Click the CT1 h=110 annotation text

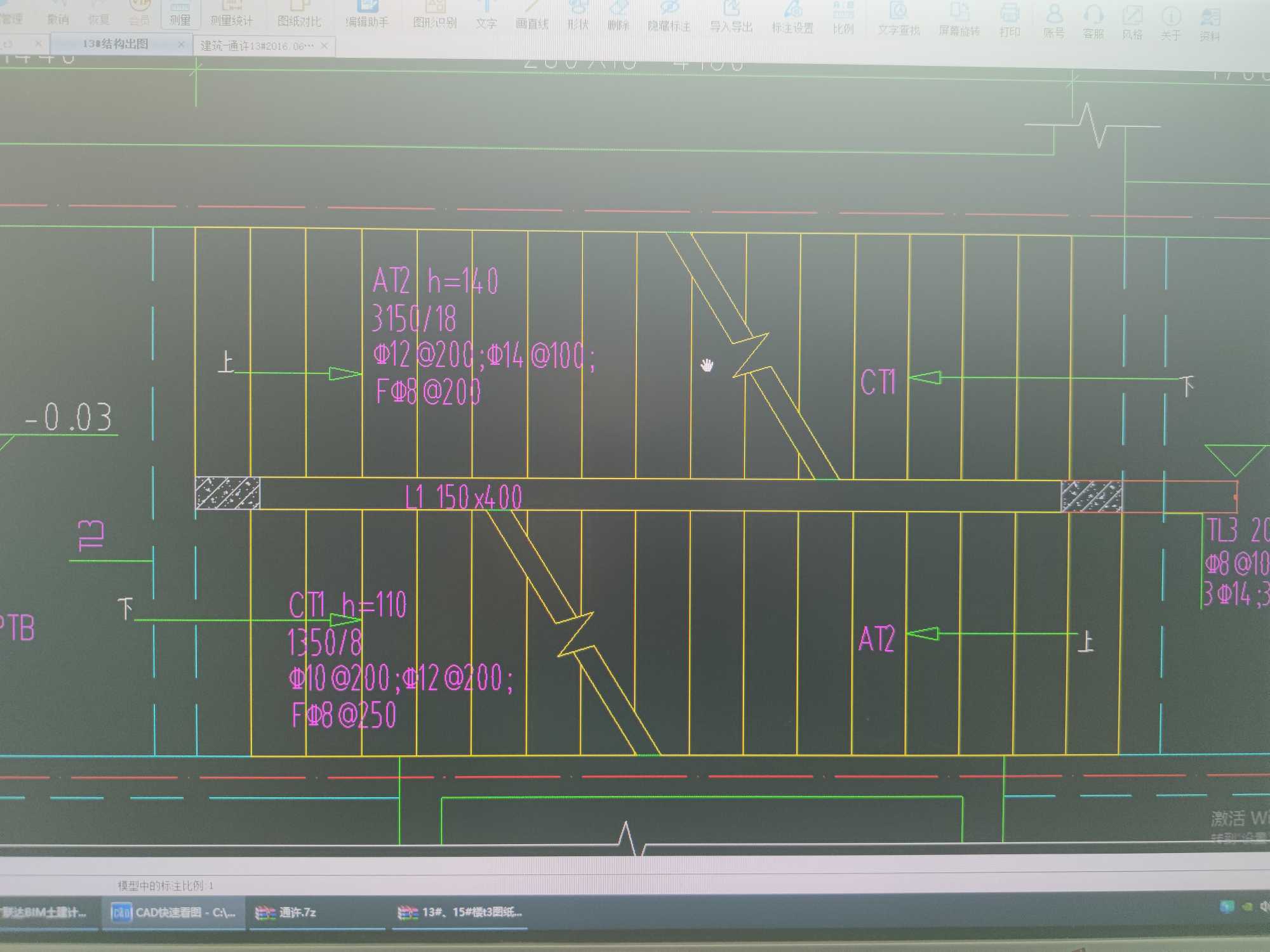(x=347, y=605)
